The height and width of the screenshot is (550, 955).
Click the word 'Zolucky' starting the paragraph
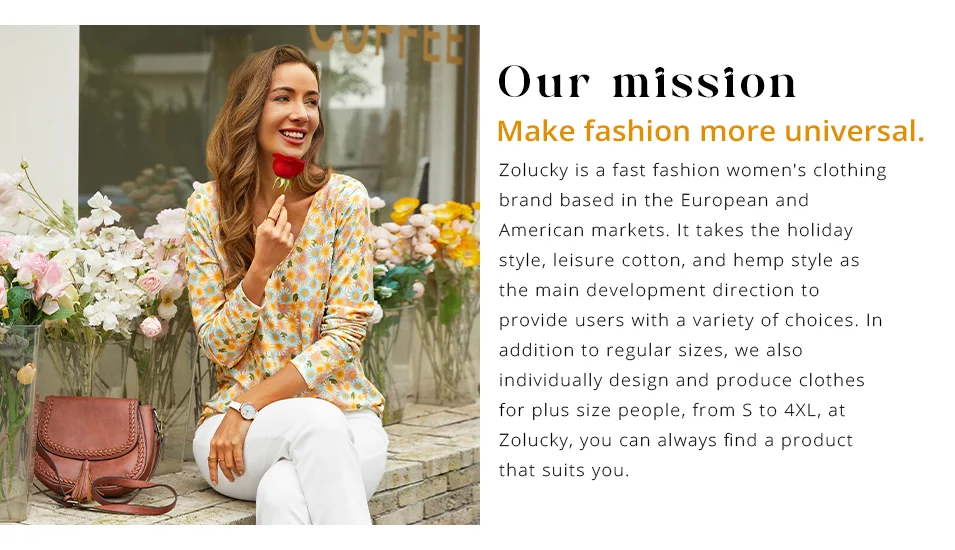coord(534,170)
